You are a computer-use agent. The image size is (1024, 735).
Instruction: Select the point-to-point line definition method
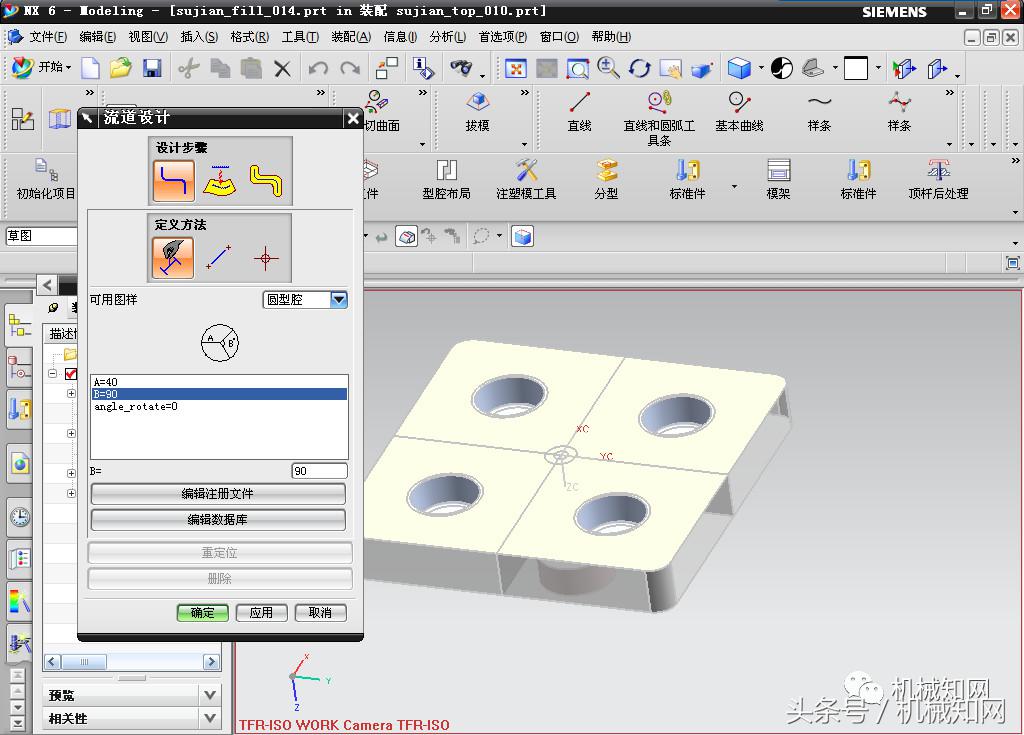[x=219, y=258]
